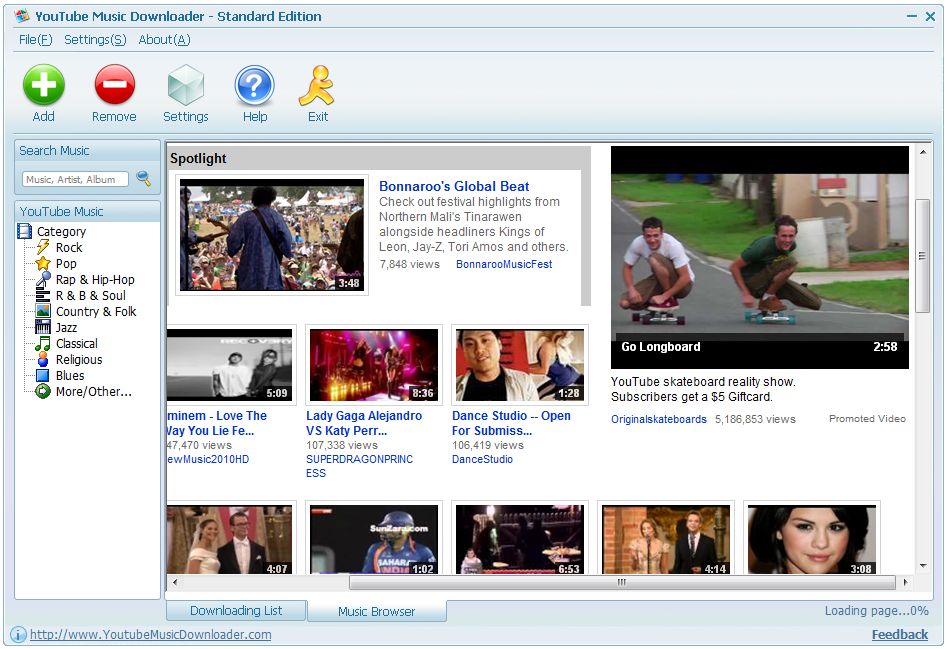The width and height of the screenshot is (947, 649).
Task: Click the search magnifier icon
Action: point(144,178)
